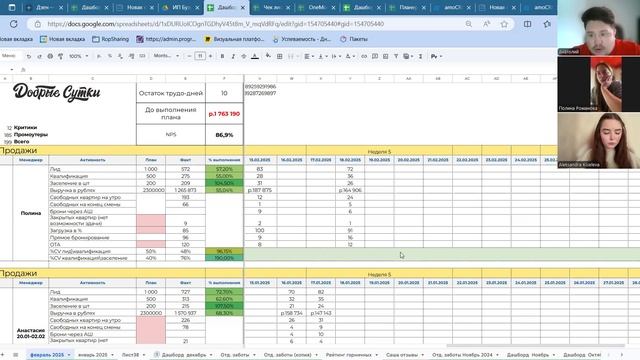Image resolution: width=640 pixels, height=360 pixels.
Task: Toggle bold formatting
Action: coord(222,56)
